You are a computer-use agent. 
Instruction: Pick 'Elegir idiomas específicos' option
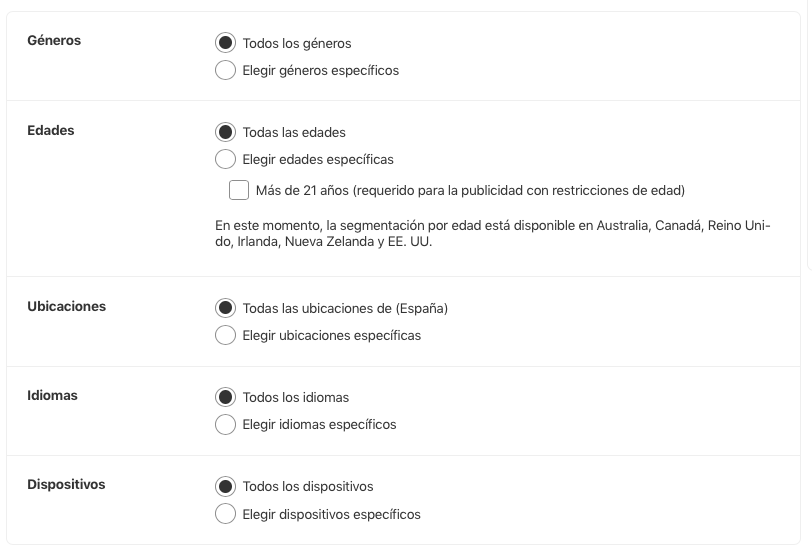pos(225,424)
